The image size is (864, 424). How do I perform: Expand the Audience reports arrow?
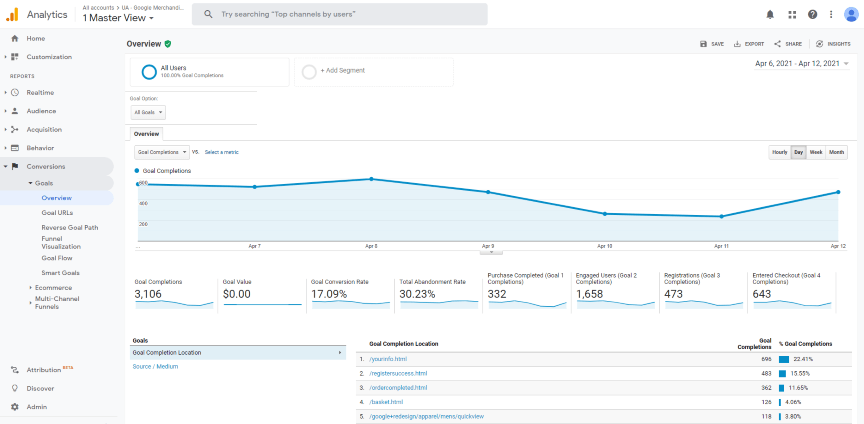(5, 111)
